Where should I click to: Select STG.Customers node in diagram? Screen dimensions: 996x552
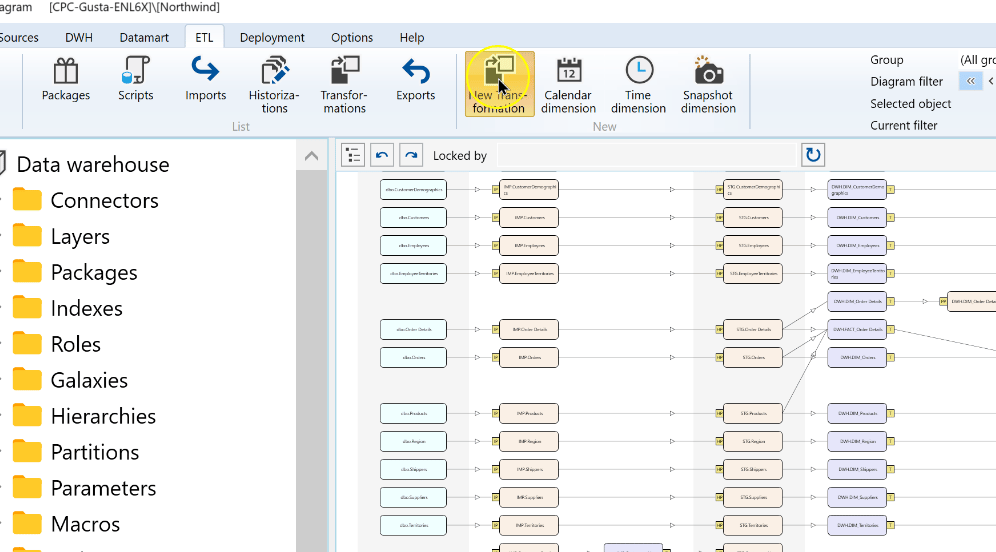(753, 217)
